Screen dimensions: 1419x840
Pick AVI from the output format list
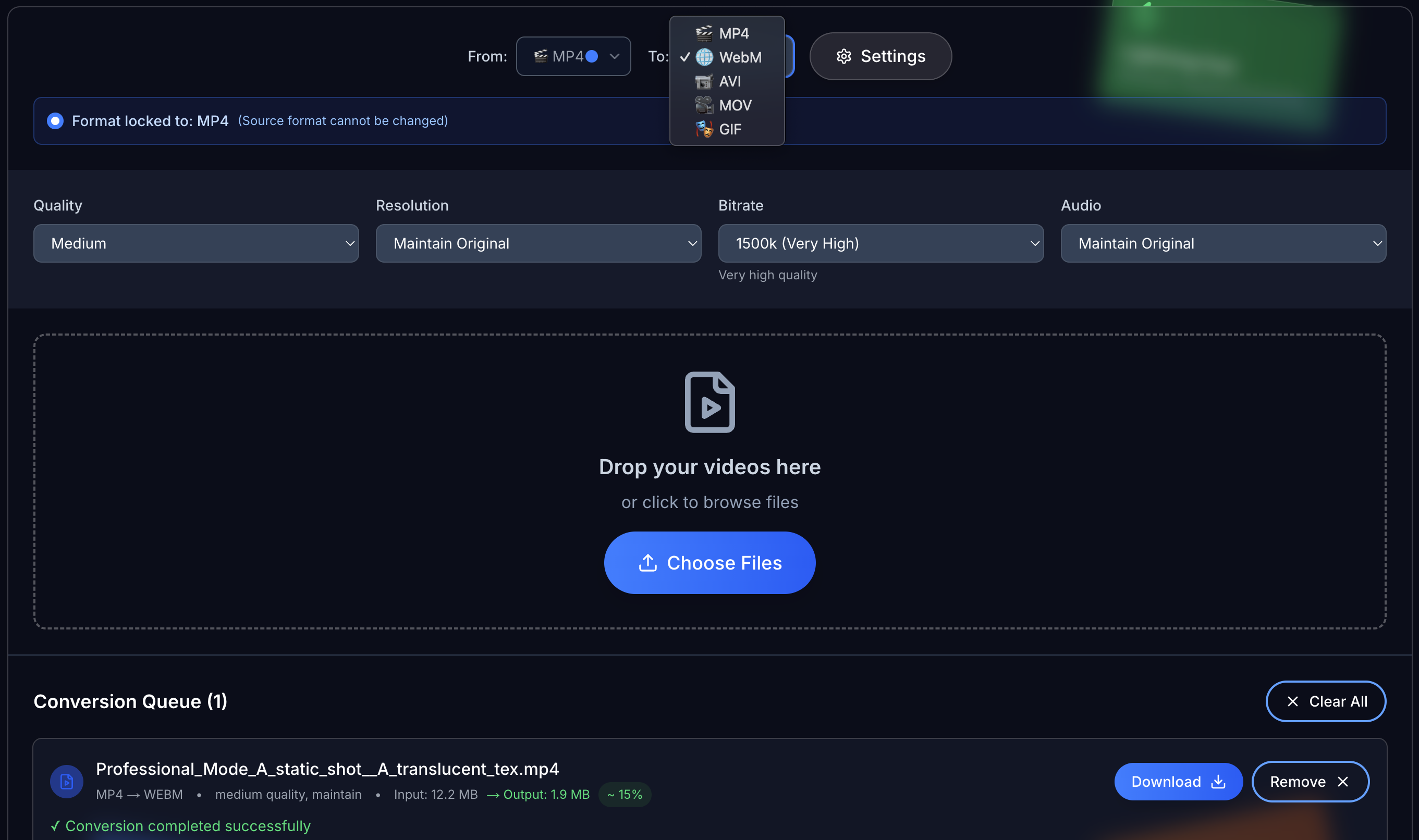[727, 81]
